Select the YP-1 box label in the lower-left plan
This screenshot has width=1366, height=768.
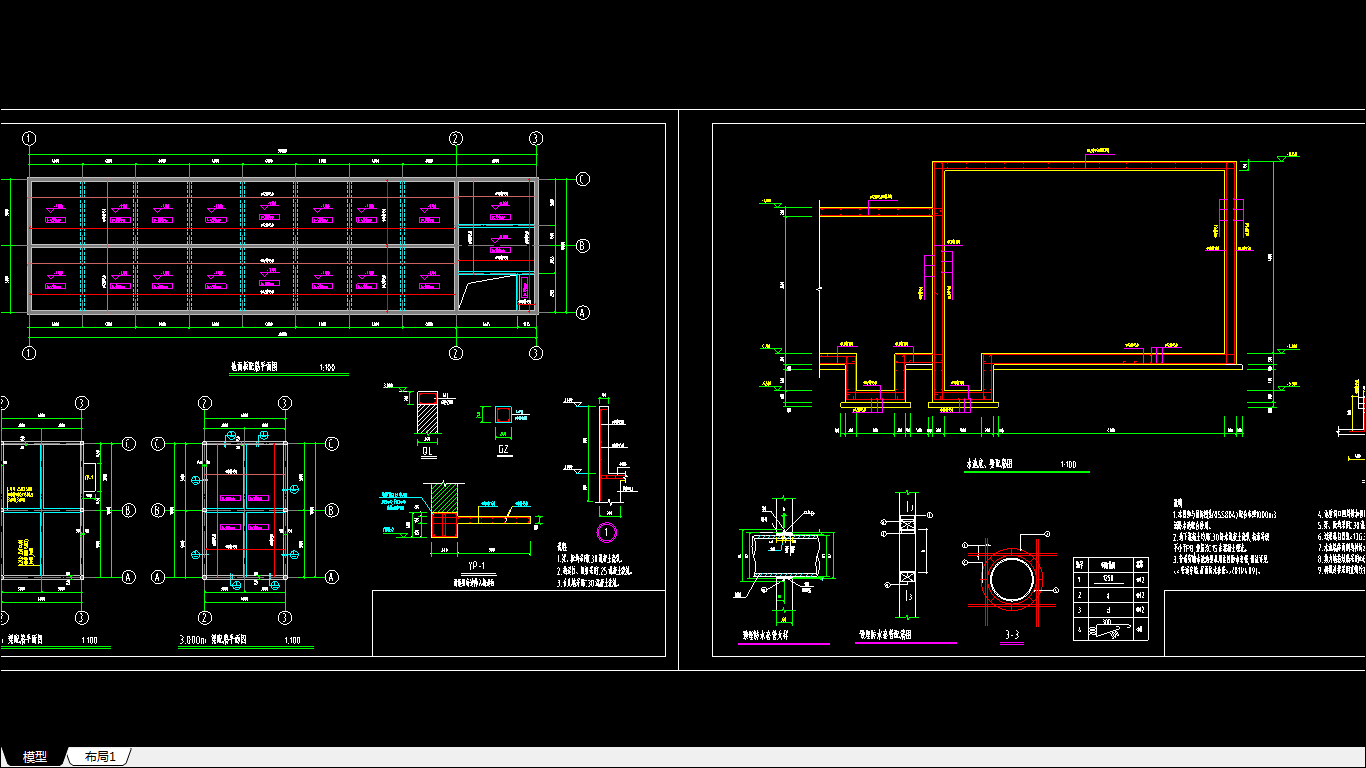[89, 478]
